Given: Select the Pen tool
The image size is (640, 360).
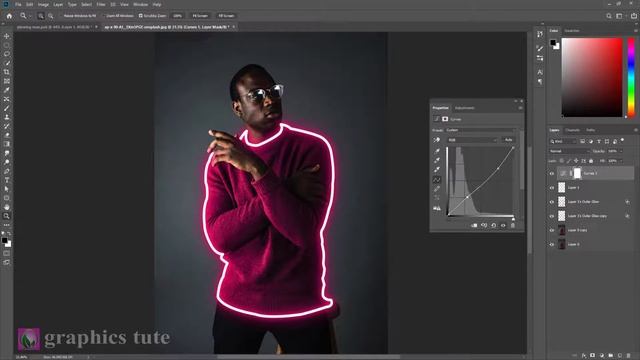Looking at the screenshot, I should [x=7, y=171].
